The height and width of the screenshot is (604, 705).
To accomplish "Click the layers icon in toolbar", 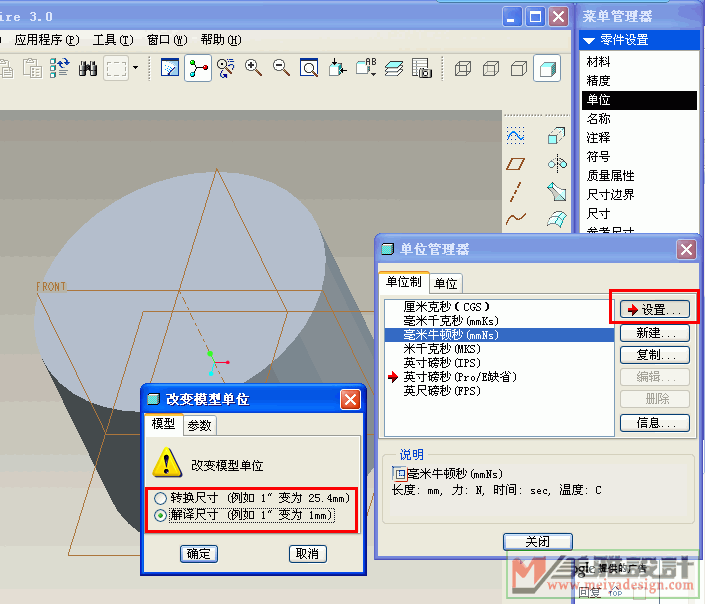I will tap(394, 68).
